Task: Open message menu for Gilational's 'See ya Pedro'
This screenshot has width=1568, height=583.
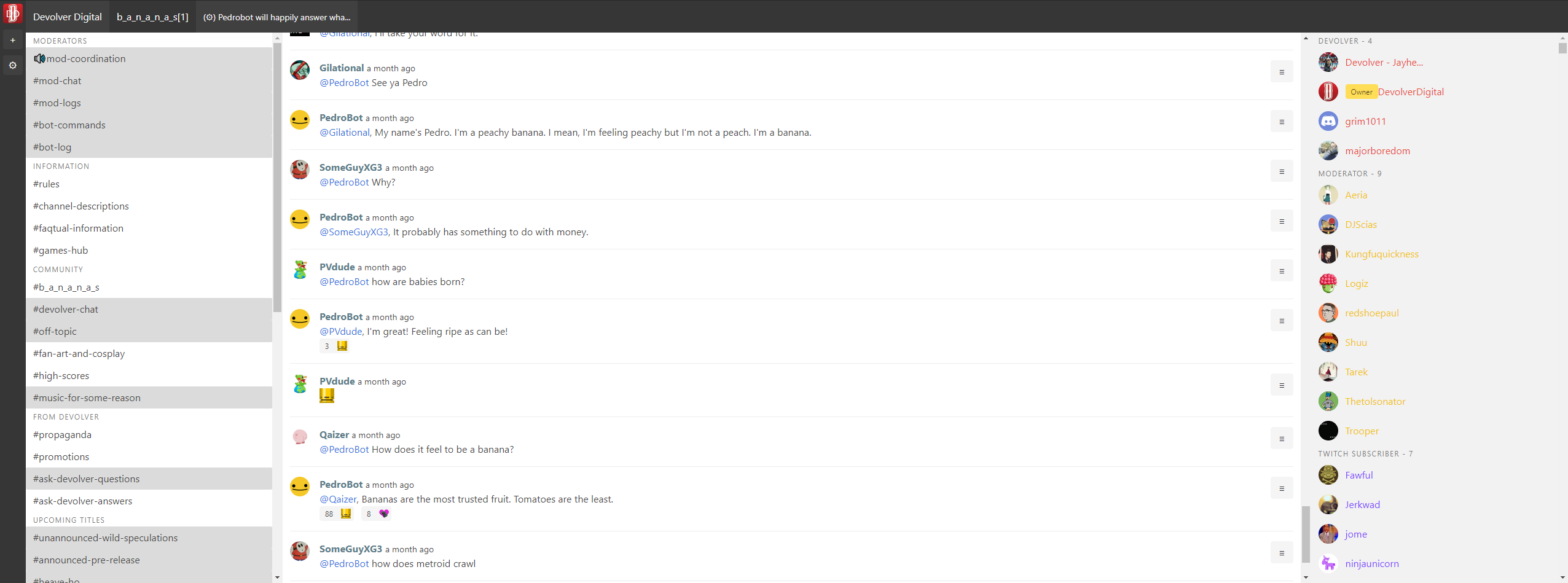Action: click(1281, 72)
